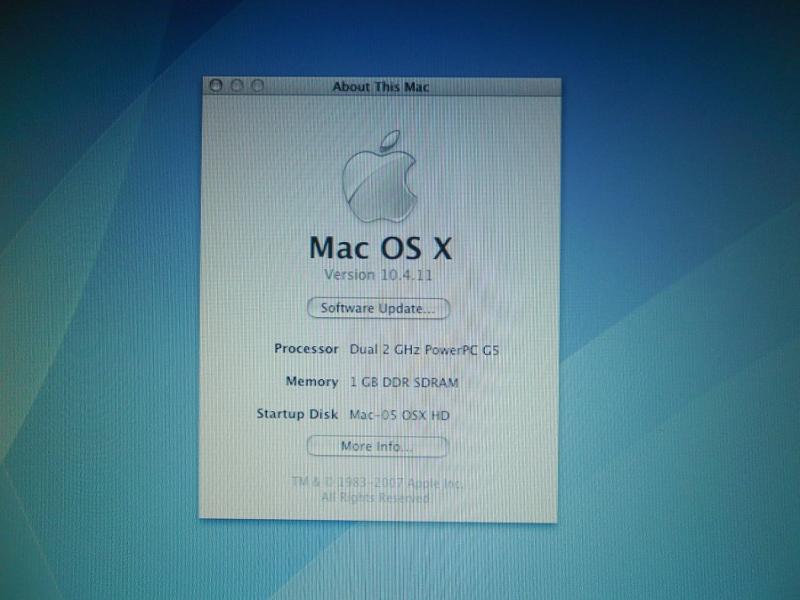
Task: Select the Startup Disk label
Action: (298, 414)
